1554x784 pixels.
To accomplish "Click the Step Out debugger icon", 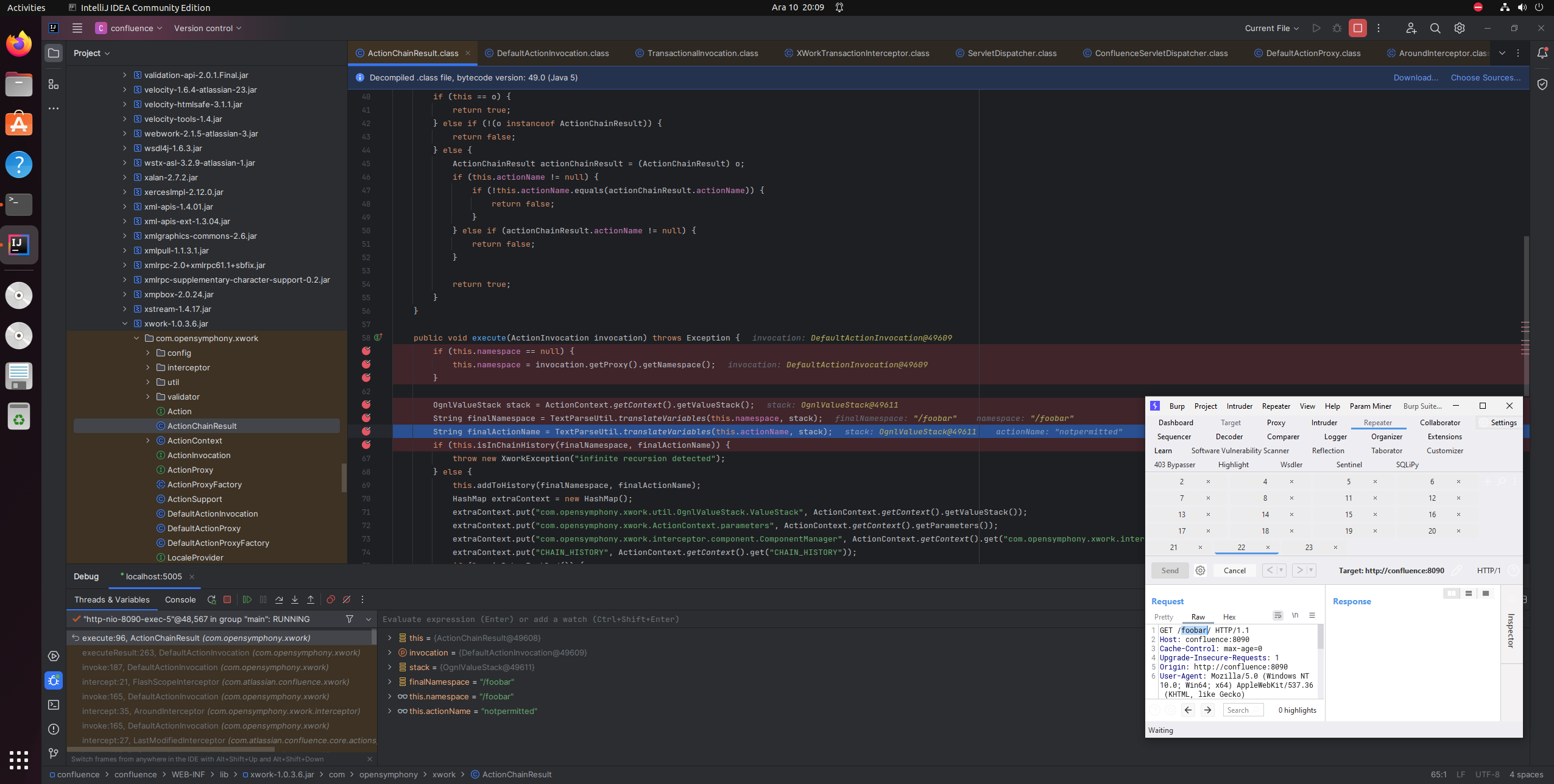I will 311,599.
